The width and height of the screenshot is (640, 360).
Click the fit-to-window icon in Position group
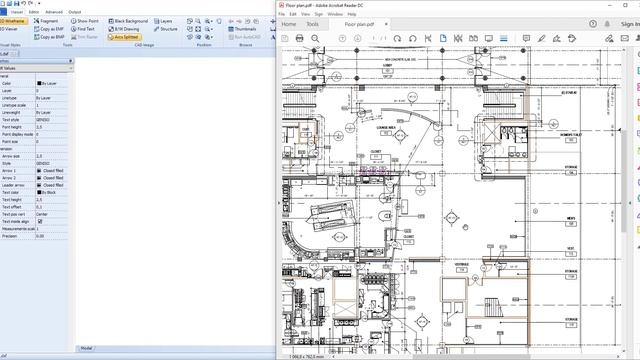click(198, 29)
